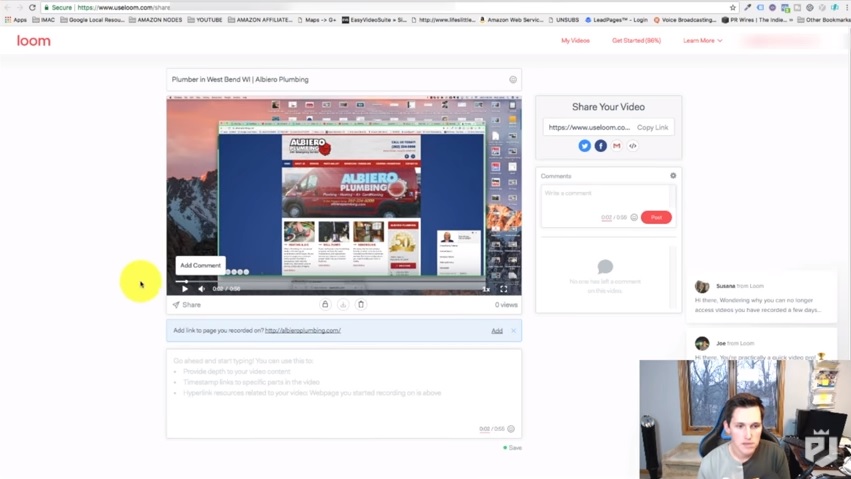
Task: Reload the page in Chrome
Action: point(32,8)
